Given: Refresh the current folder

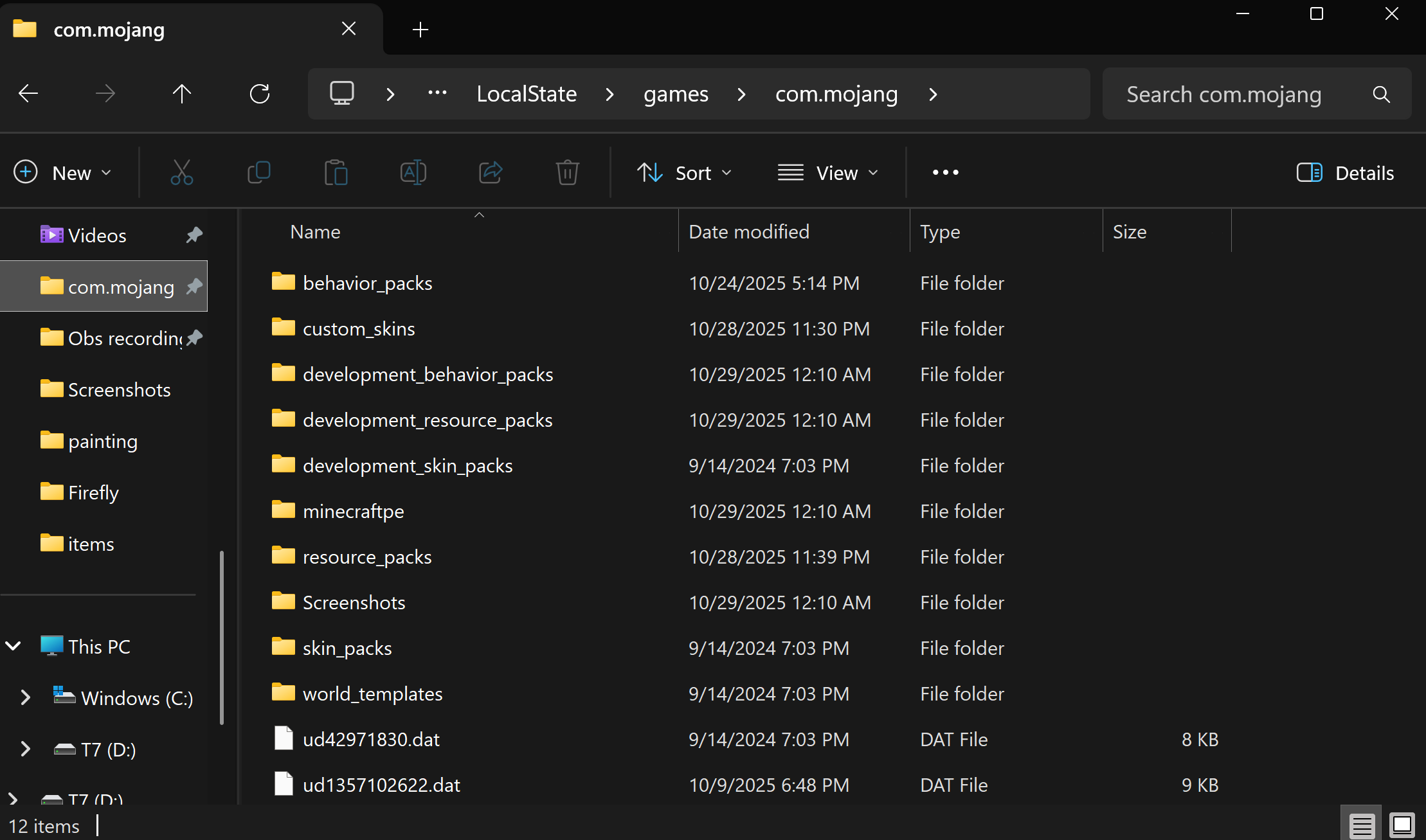Looking at the screenshot, I should pos(260,94).
